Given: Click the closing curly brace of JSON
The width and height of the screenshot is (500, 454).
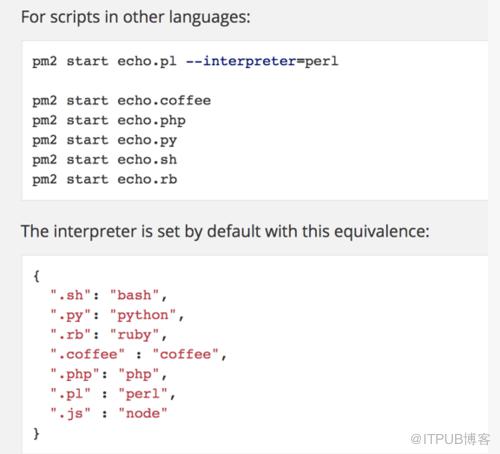Looking at the screenshot, I should tap(36, 434).
